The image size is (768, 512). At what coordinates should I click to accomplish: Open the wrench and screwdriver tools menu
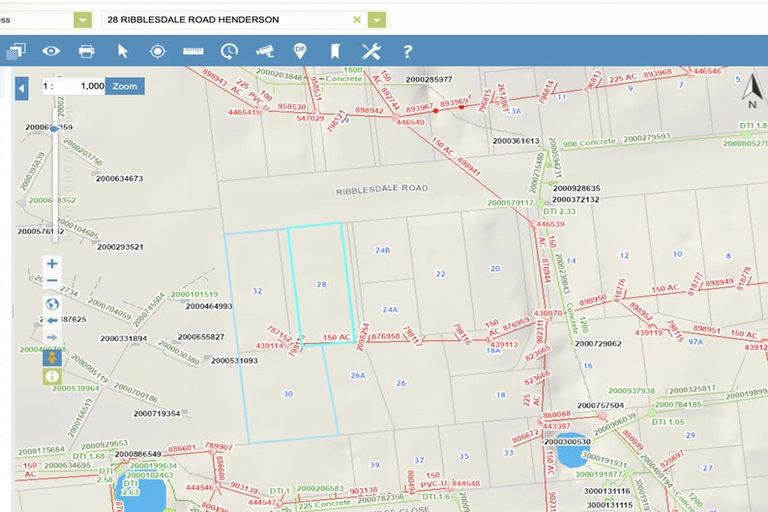tap(371, 51)
